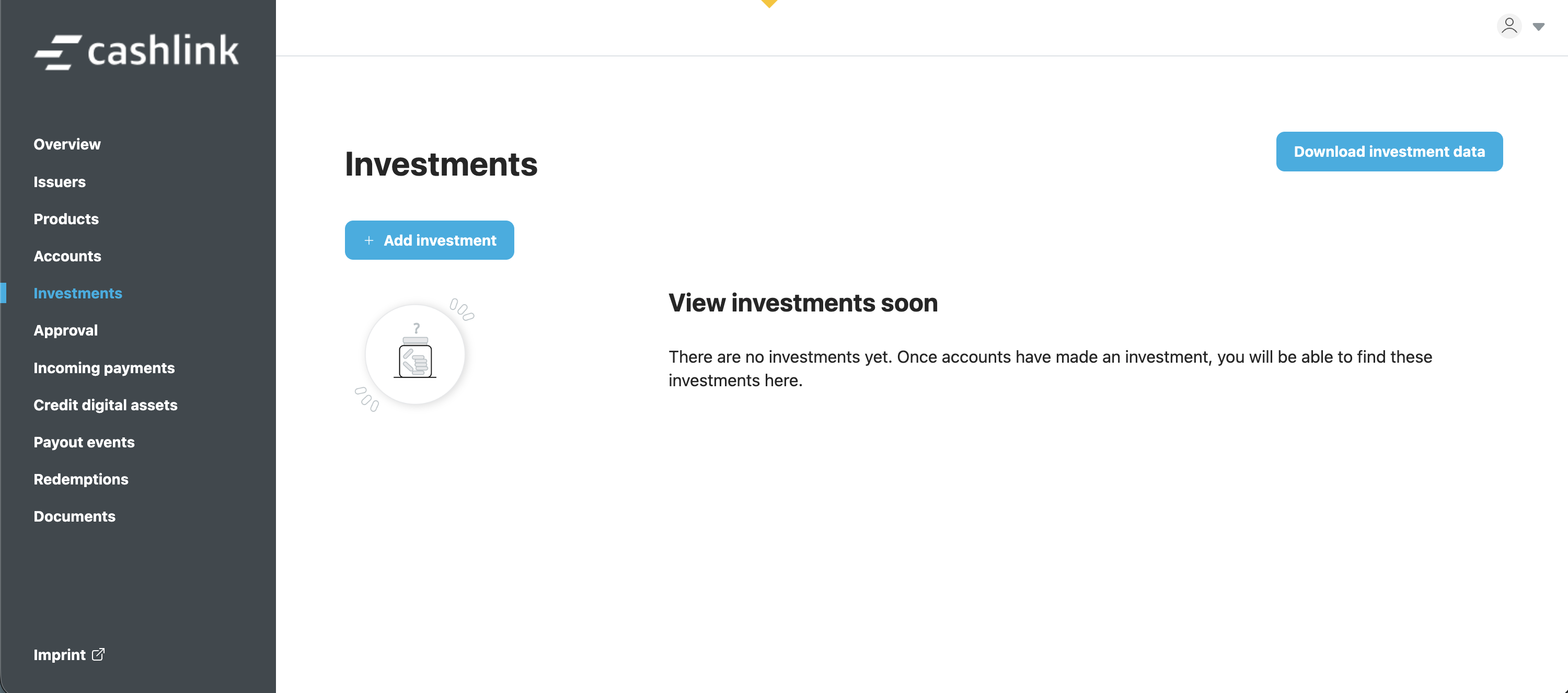Image resolution: width=1568 pixels, height=693 pixels.
Task: Click the cashlink logo
Action: tap(136, 51)
